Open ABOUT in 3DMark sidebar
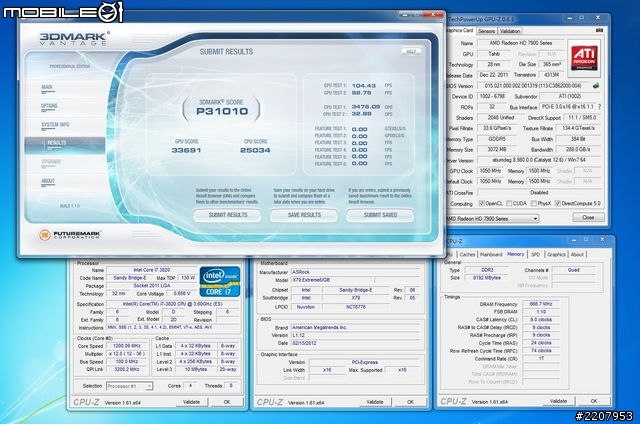 48,181
